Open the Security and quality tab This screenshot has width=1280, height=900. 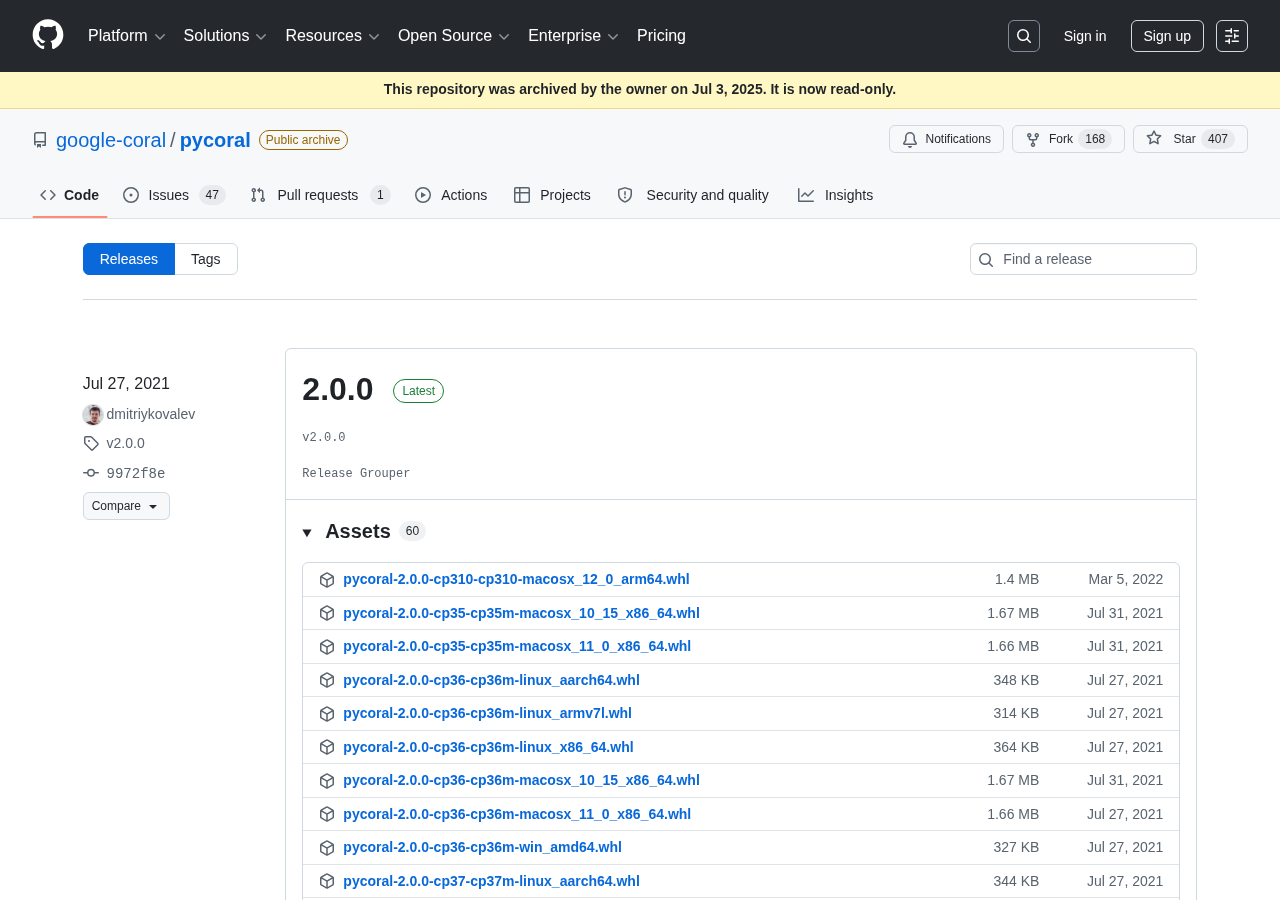(x=693, y=195)
